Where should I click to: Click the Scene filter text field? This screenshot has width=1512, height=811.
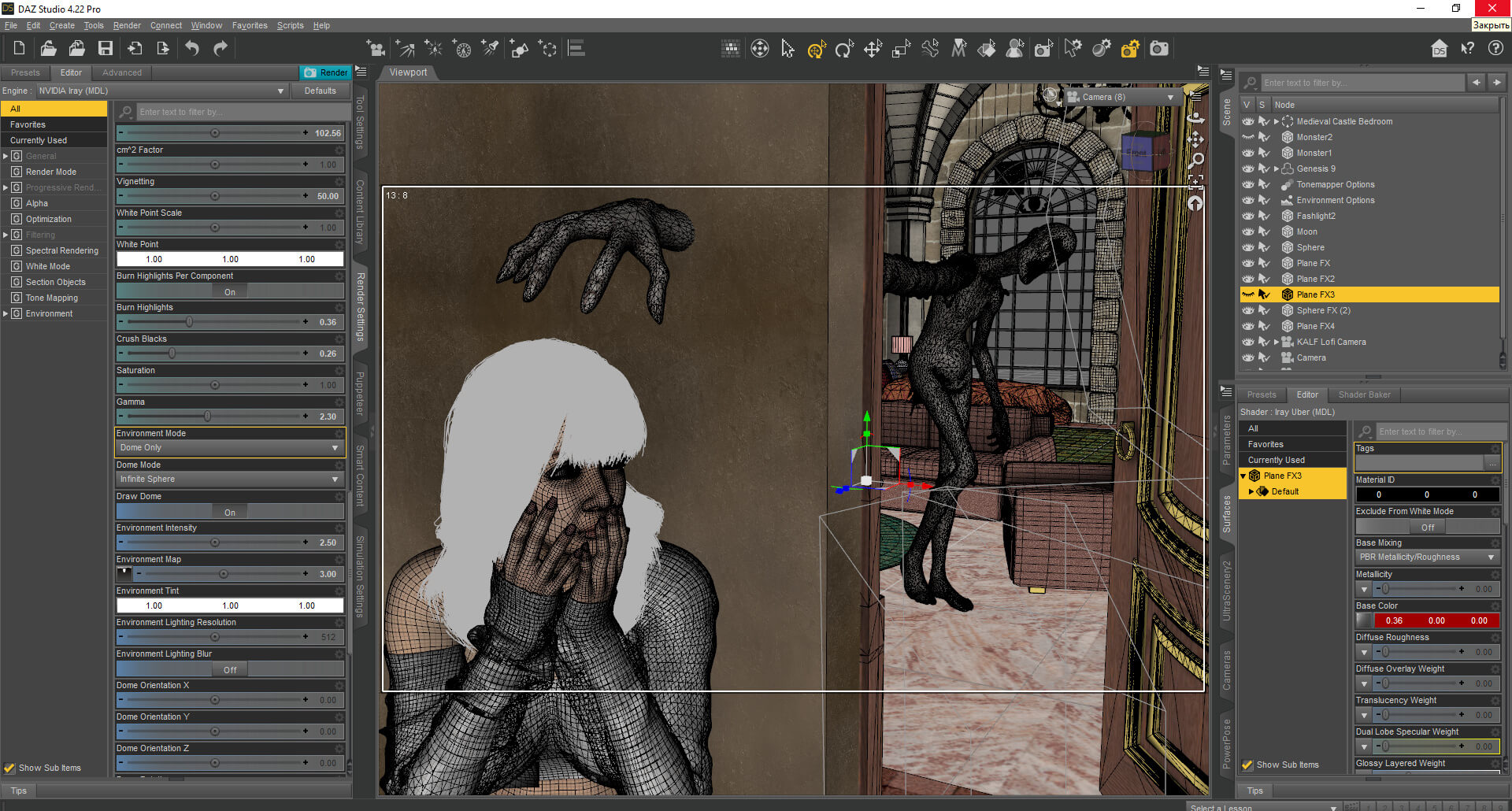point(1362,83)
